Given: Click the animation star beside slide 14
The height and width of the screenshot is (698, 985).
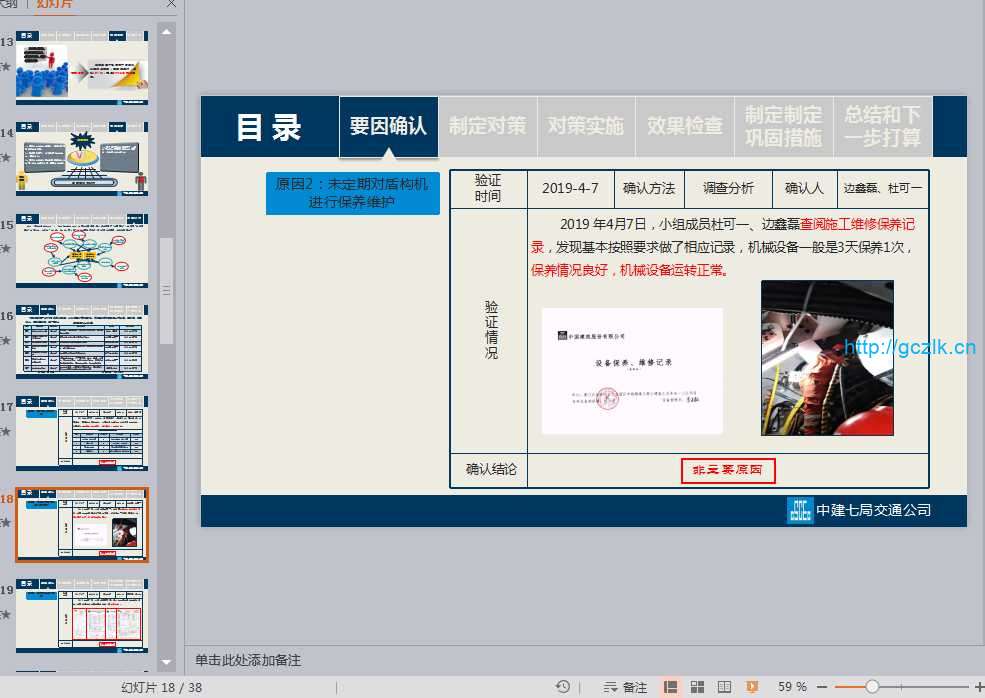Looking at the screenshot, I should pyautogui.click(x=6, y=157).
